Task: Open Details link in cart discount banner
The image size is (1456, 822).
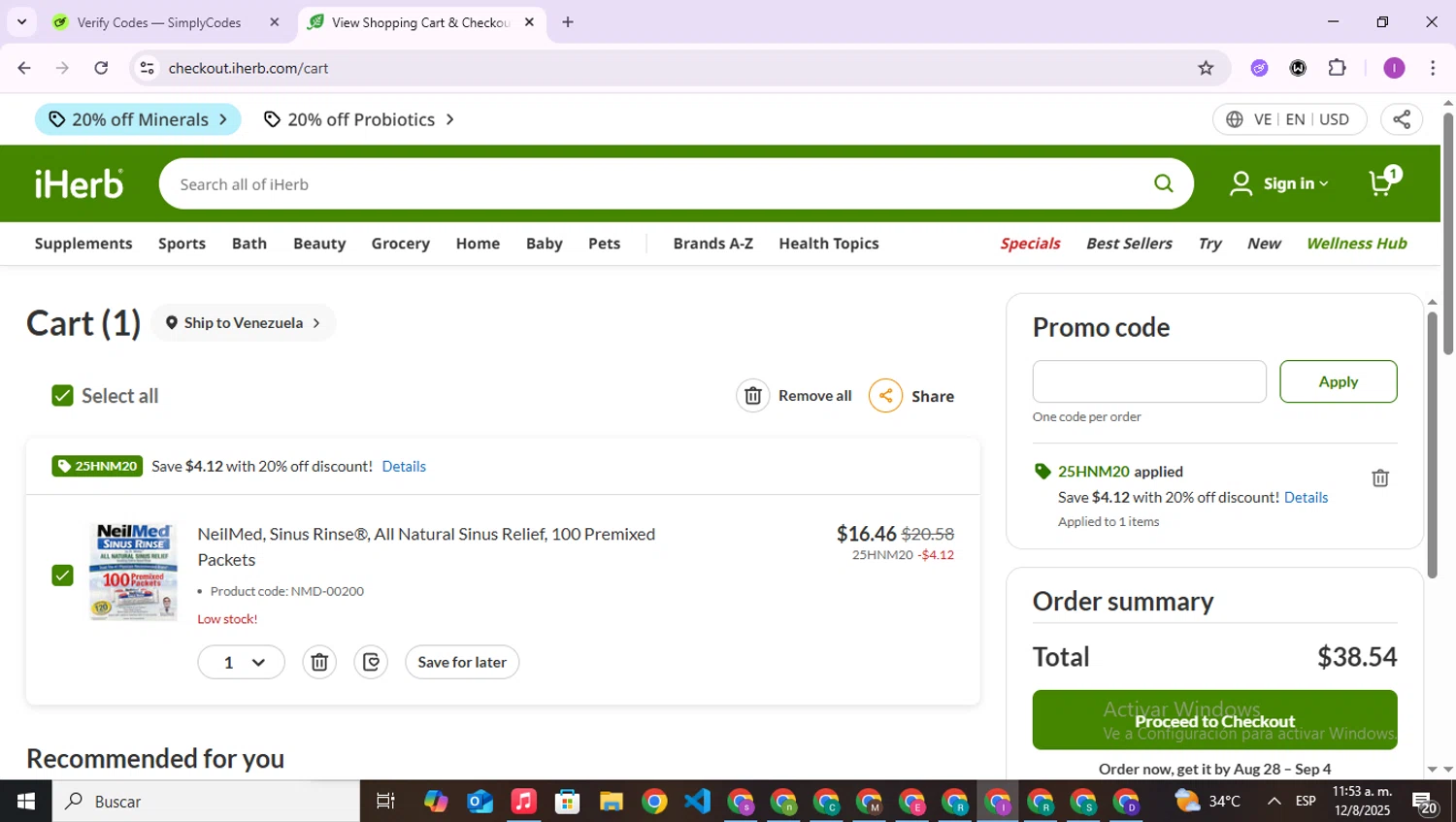Action: tap(404, 466)
